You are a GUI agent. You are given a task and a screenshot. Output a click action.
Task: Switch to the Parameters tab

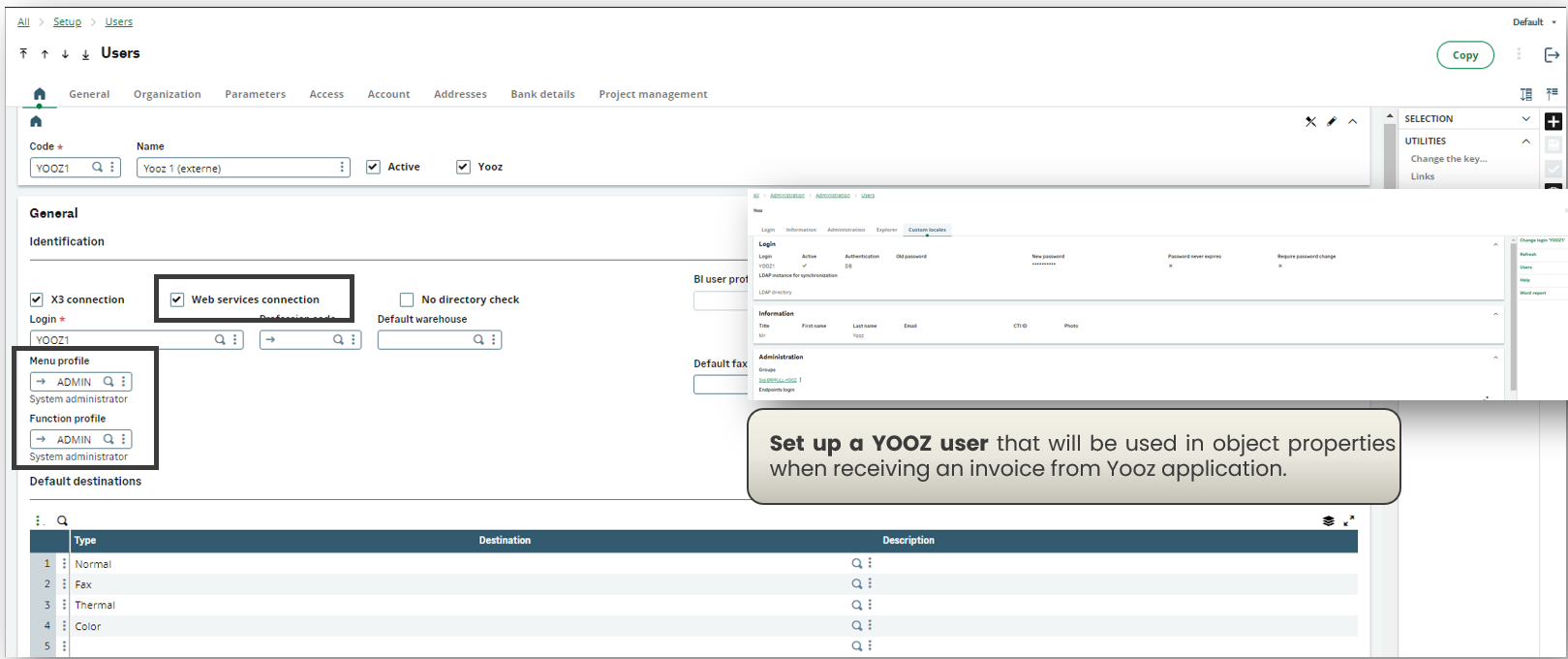[256, 94]
